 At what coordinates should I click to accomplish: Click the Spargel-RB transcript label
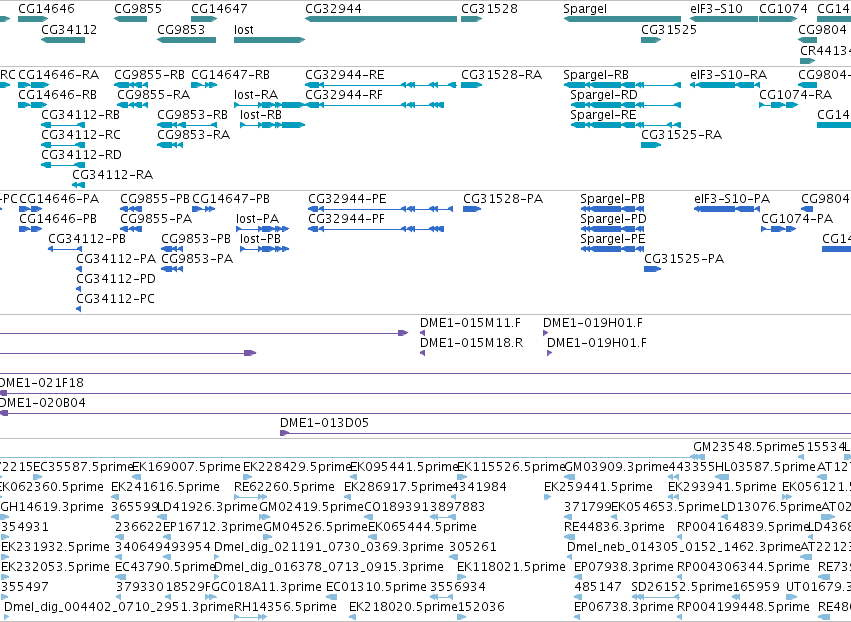596,74
